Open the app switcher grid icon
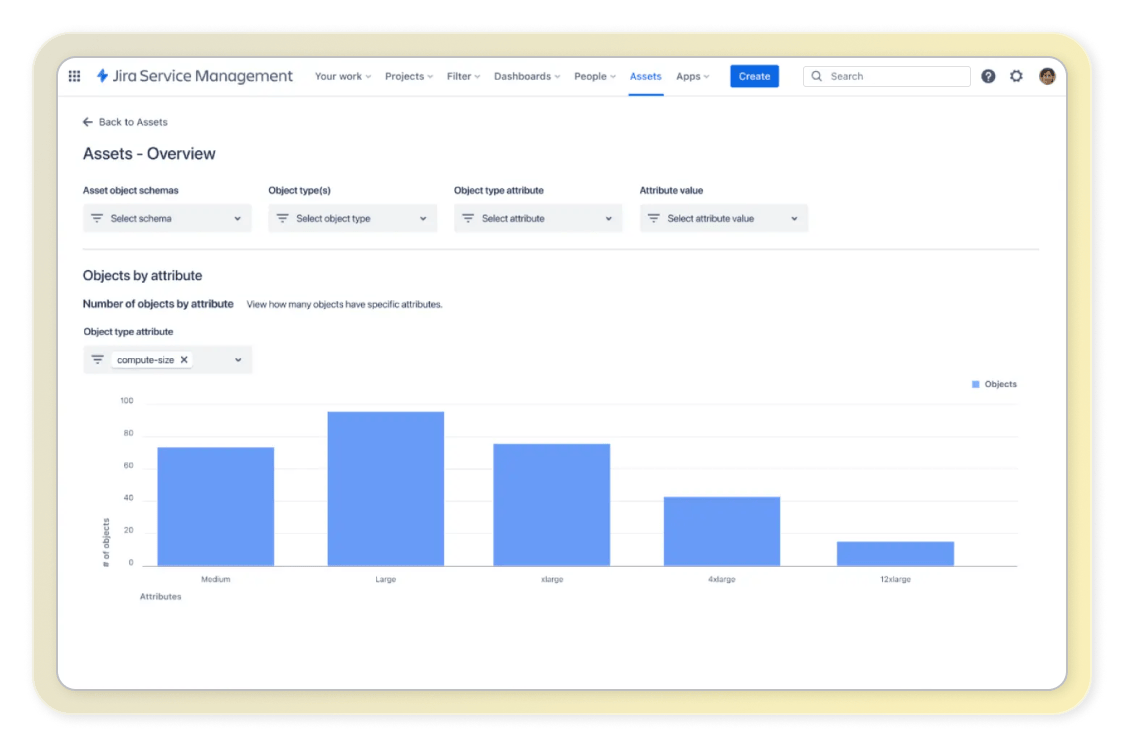 74,76
